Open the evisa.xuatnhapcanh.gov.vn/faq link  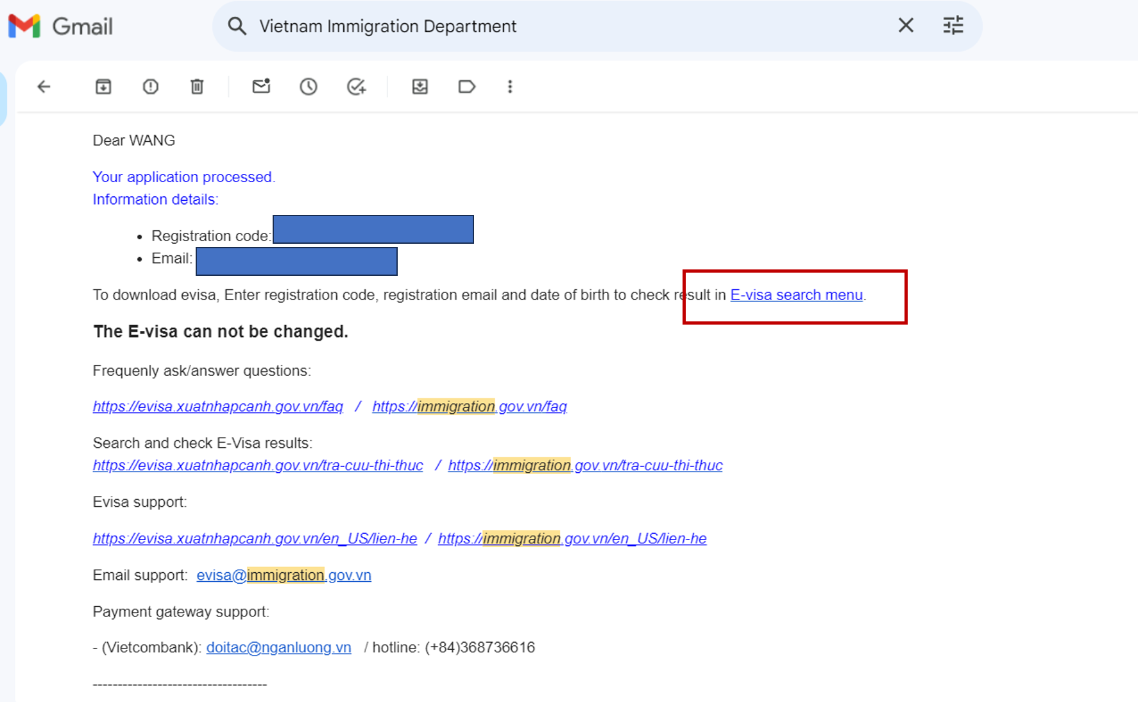[x=218, y=406]
